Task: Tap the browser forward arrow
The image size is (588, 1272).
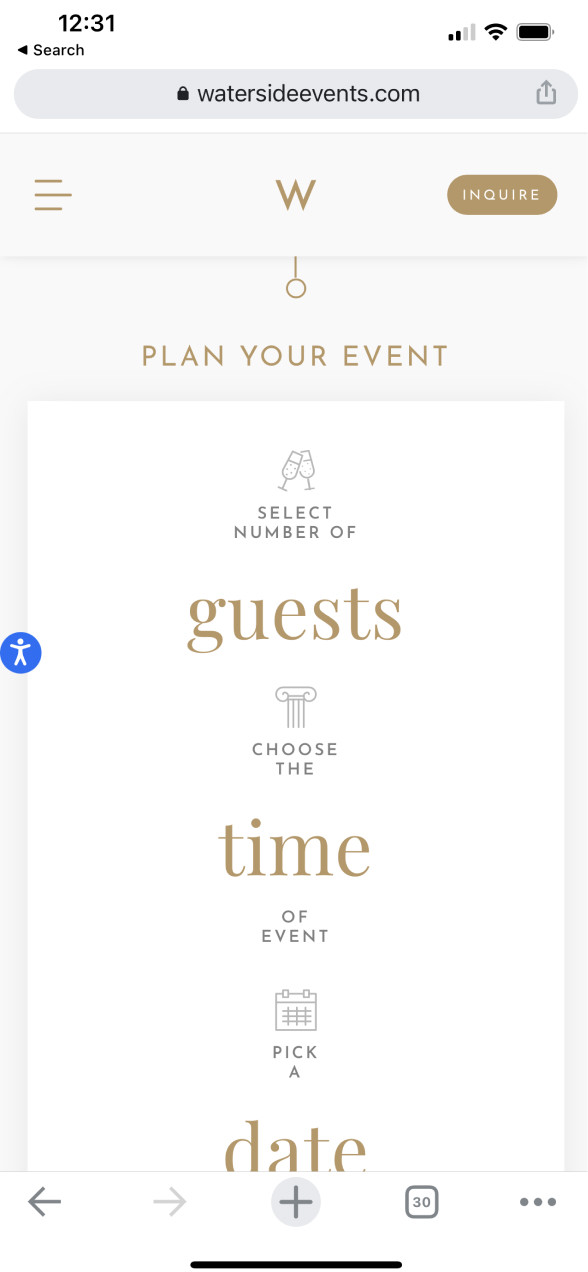Action: coord(170,1202)
